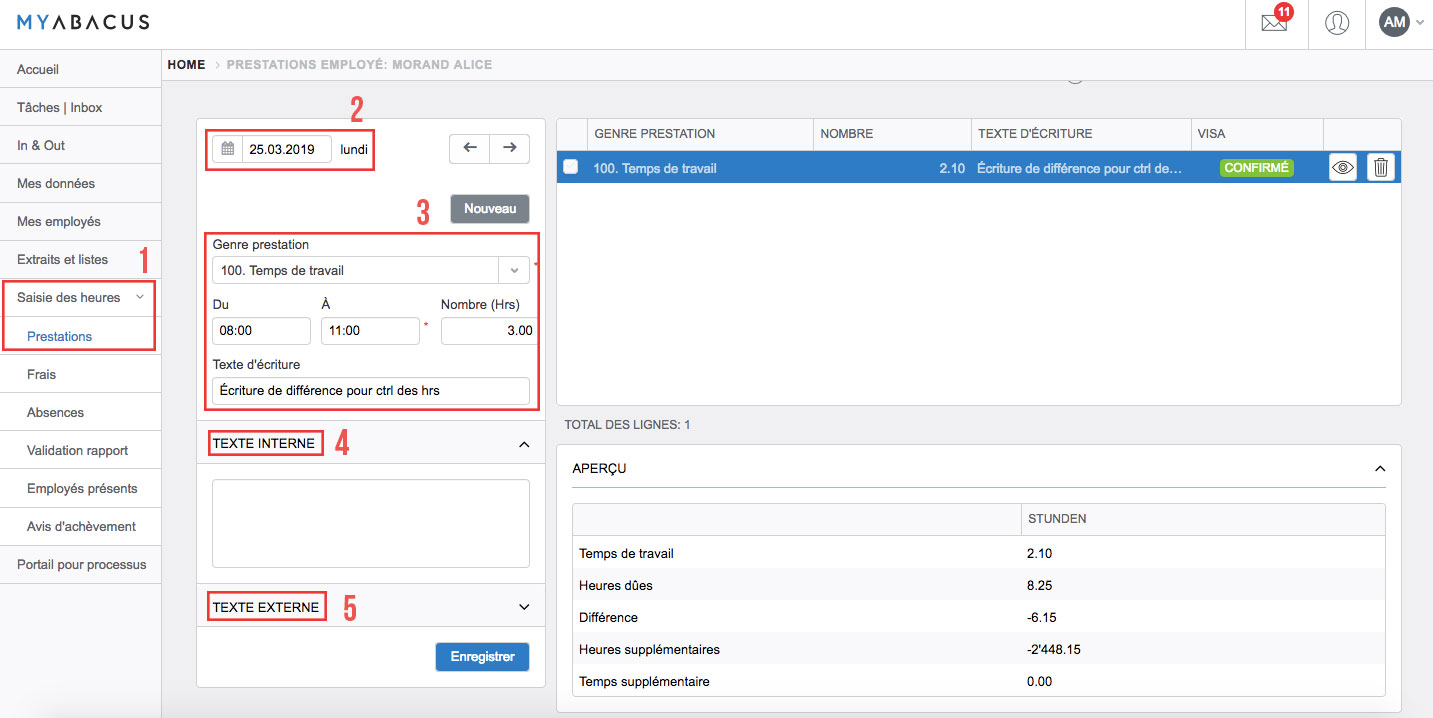
Task: Click the MYABACUS logo
Action: (x=83, y=22)
